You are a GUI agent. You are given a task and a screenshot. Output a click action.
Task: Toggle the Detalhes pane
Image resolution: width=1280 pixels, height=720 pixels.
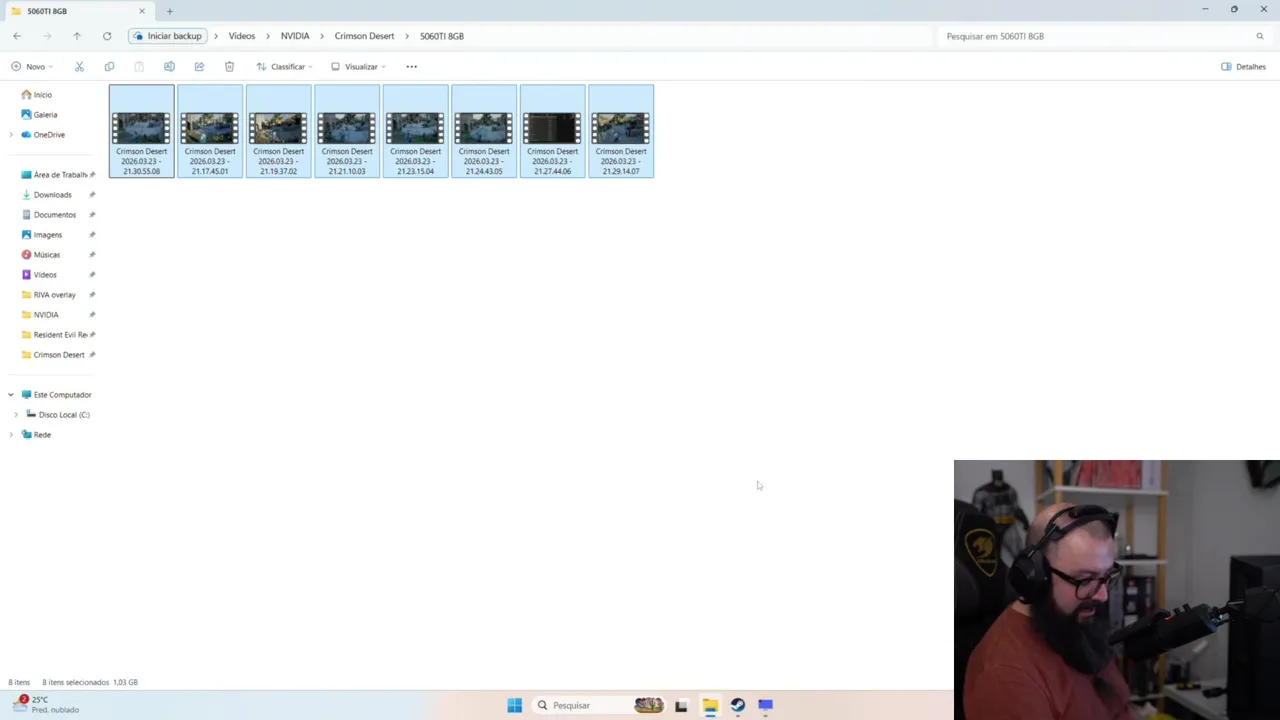point(1244,67)
